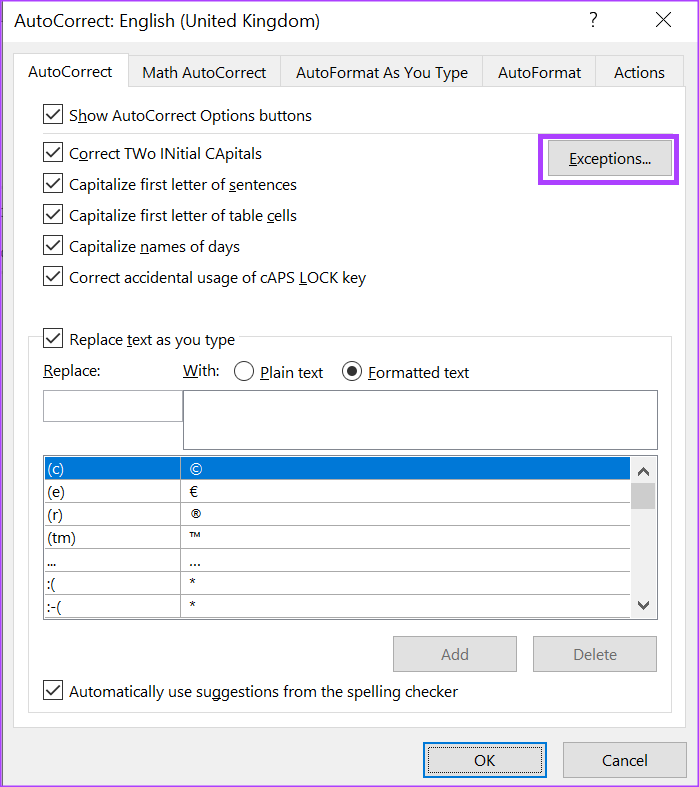Open the AutoFormat tab
This screenshot has height=787, width=699.
[539, 72]
